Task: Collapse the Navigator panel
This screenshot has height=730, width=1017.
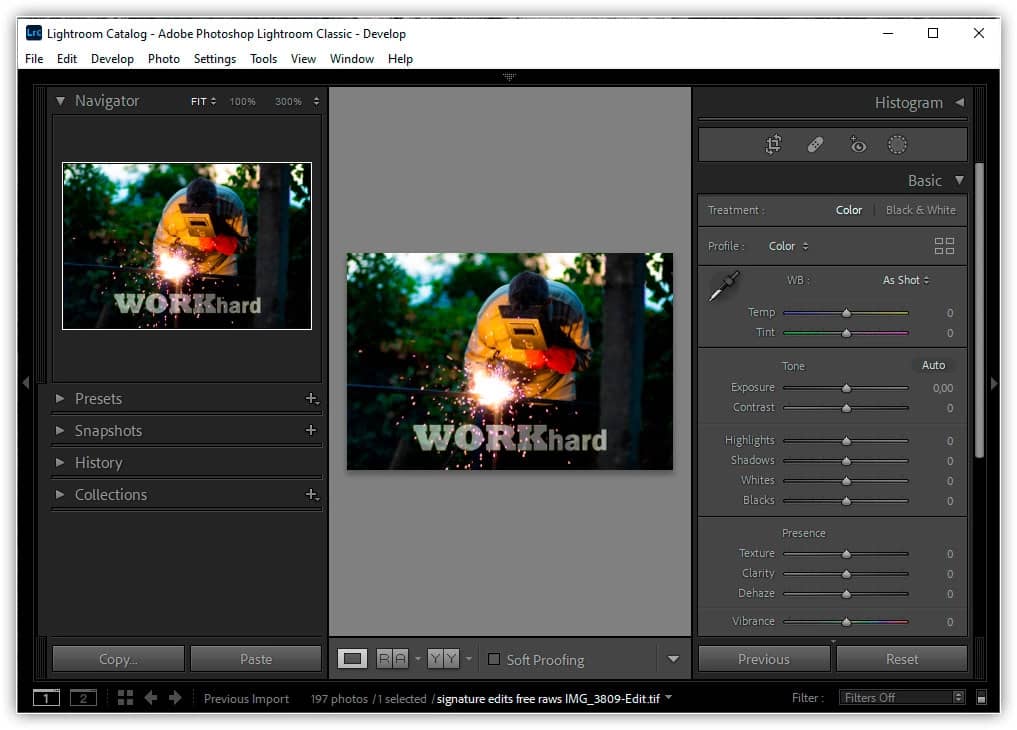Action: (60, 100)
